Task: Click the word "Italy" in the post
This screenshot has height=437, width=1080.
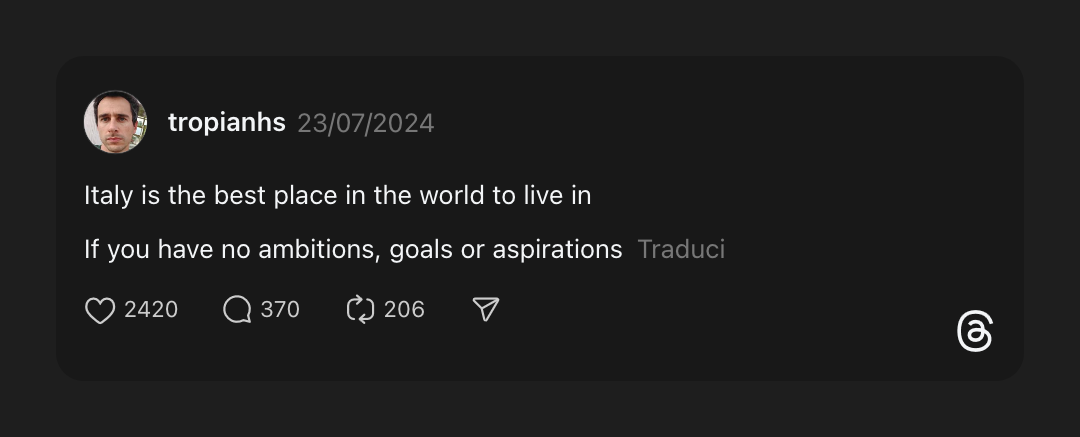Action: coord(108,195)
